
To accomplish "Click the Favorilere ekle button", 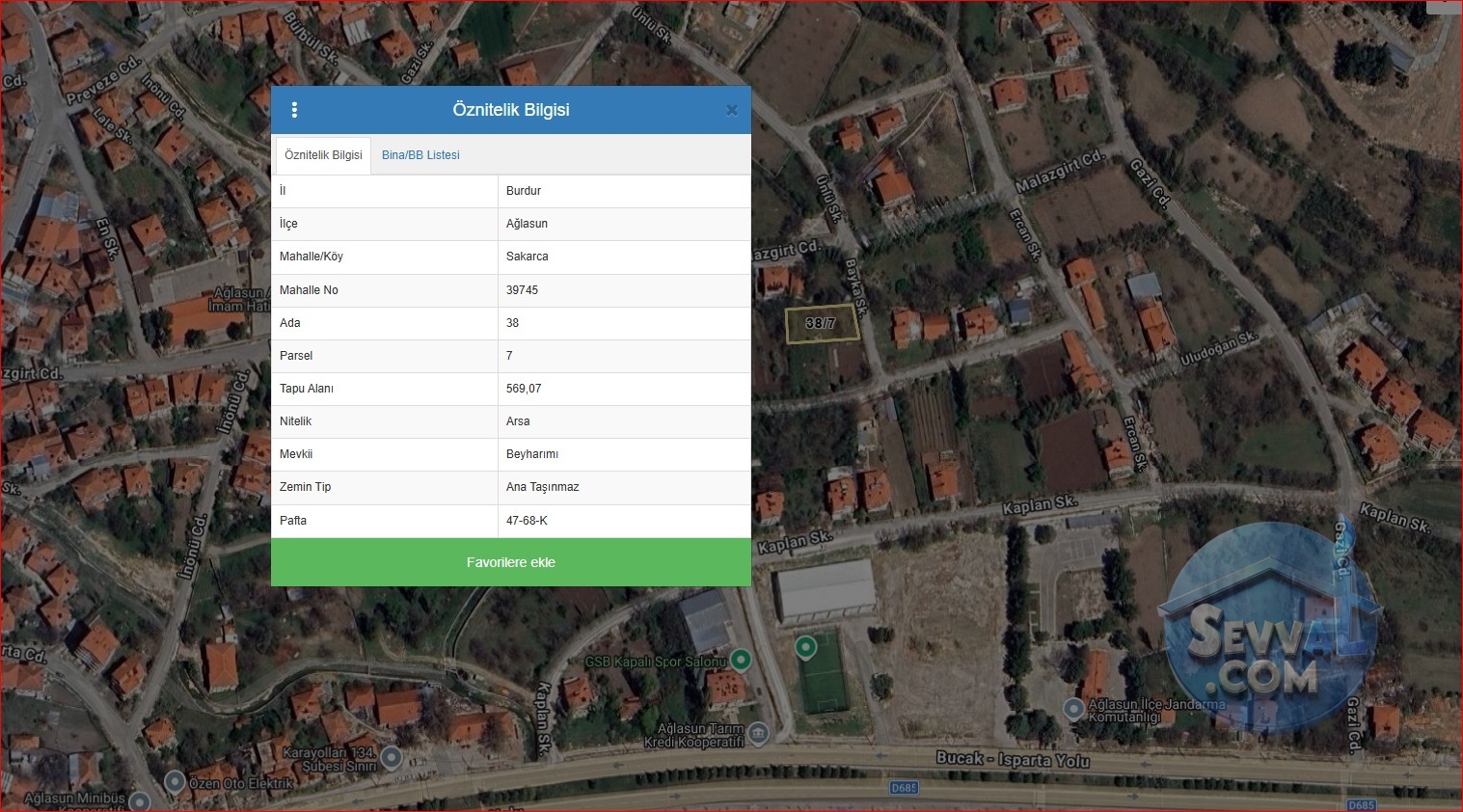I will 511,562.
